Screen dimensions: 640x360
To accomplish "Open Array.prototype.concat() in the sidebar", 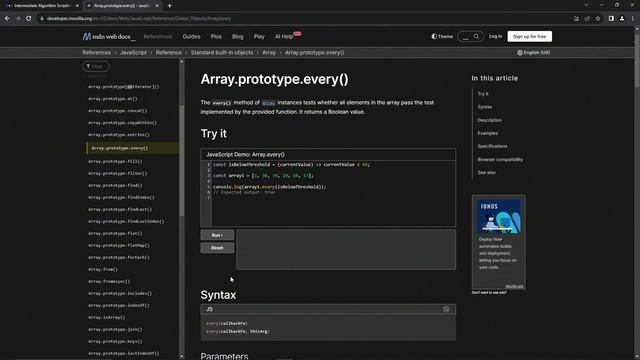I will coord(118,111).
